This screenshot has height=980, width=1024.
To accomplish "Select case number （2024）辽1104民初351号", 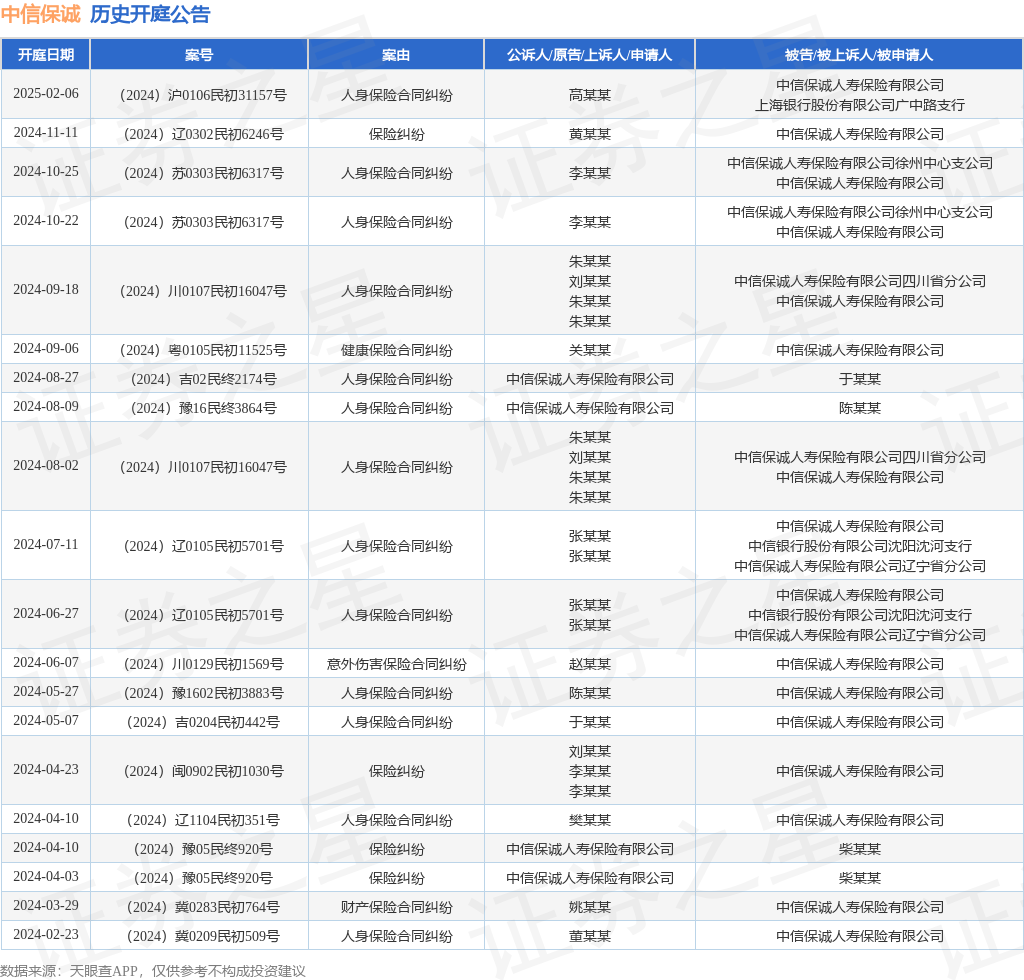I will tap(199, 821).
